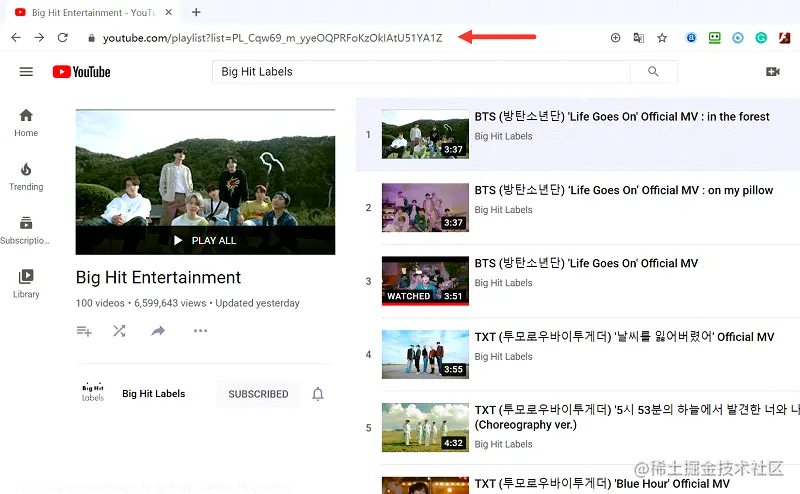The width and height of the screenshot is (800, 494).
Task: Open thumbnail of 'in the forest' video
Action: point(425,134)
